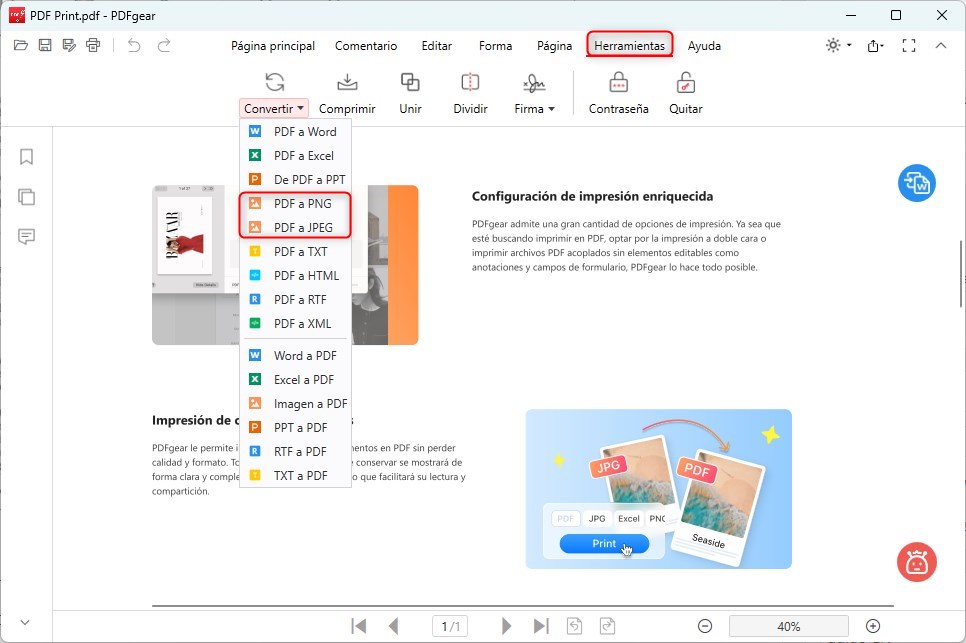This screenshot has width=966, height=643.
Task: Choose PPT a PDF conversion
Action: [295, 427]
